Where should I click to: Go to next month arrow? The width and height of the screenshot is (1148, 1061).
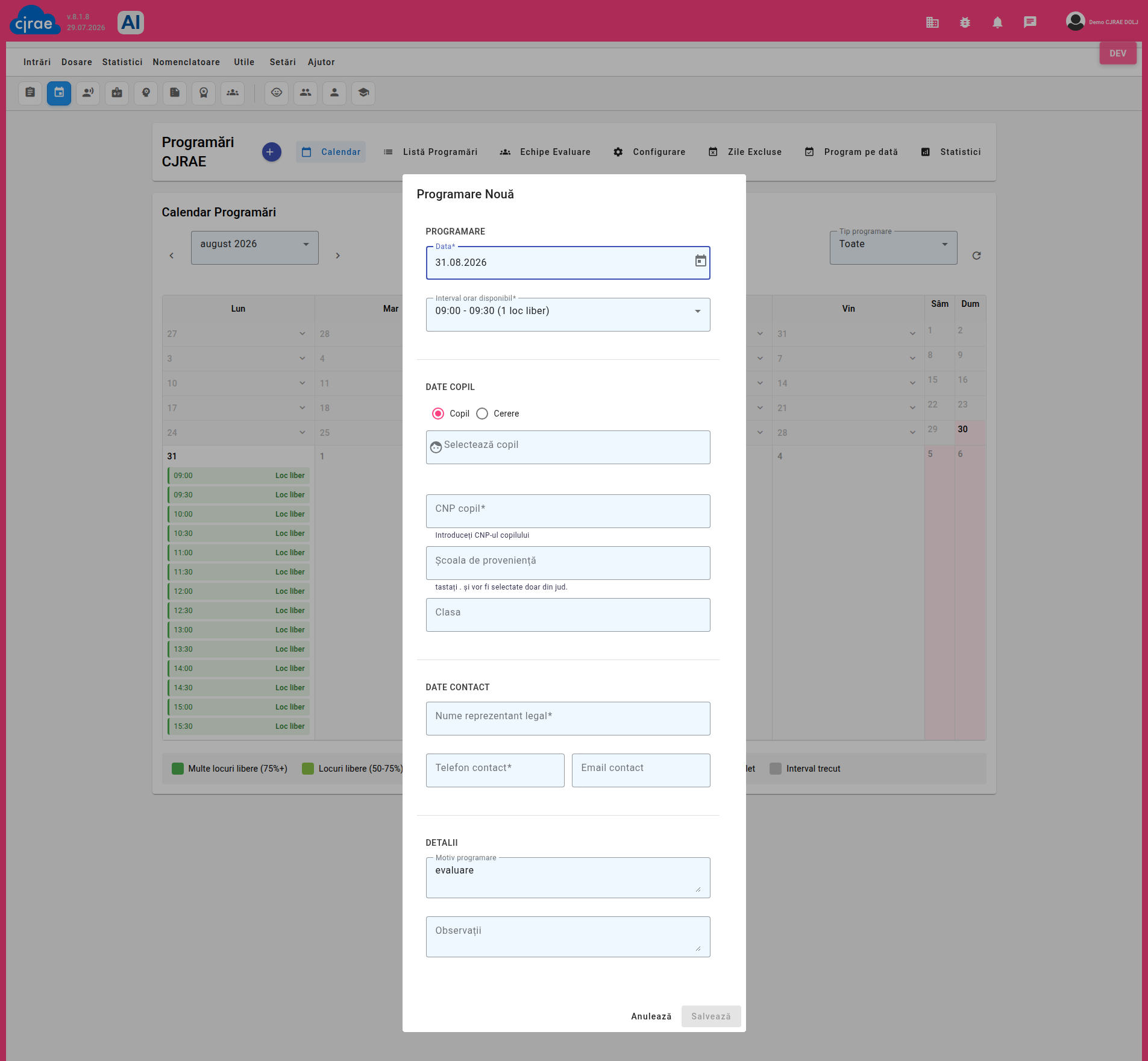(x=338, y=256)
